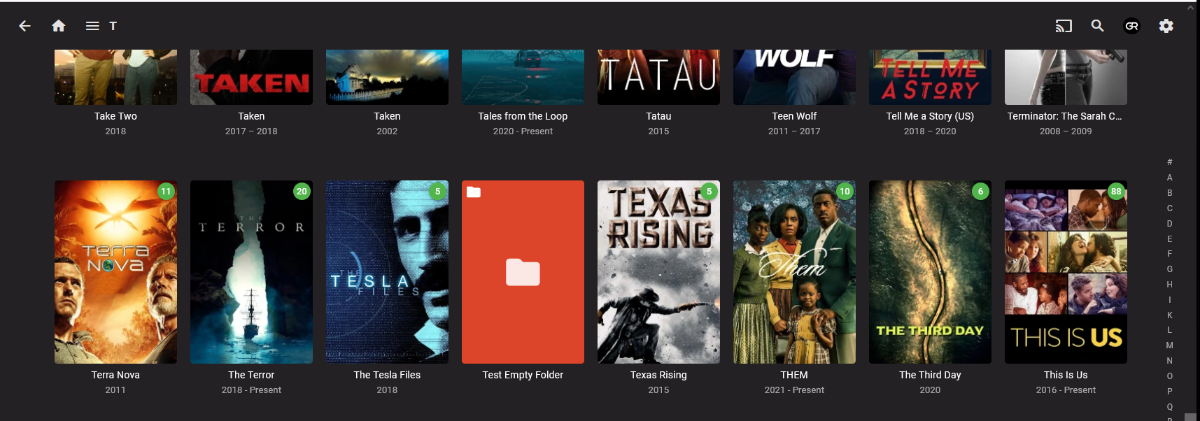Click The Terror title text
The image size is (1200, 421).
[x=251, y=375]
